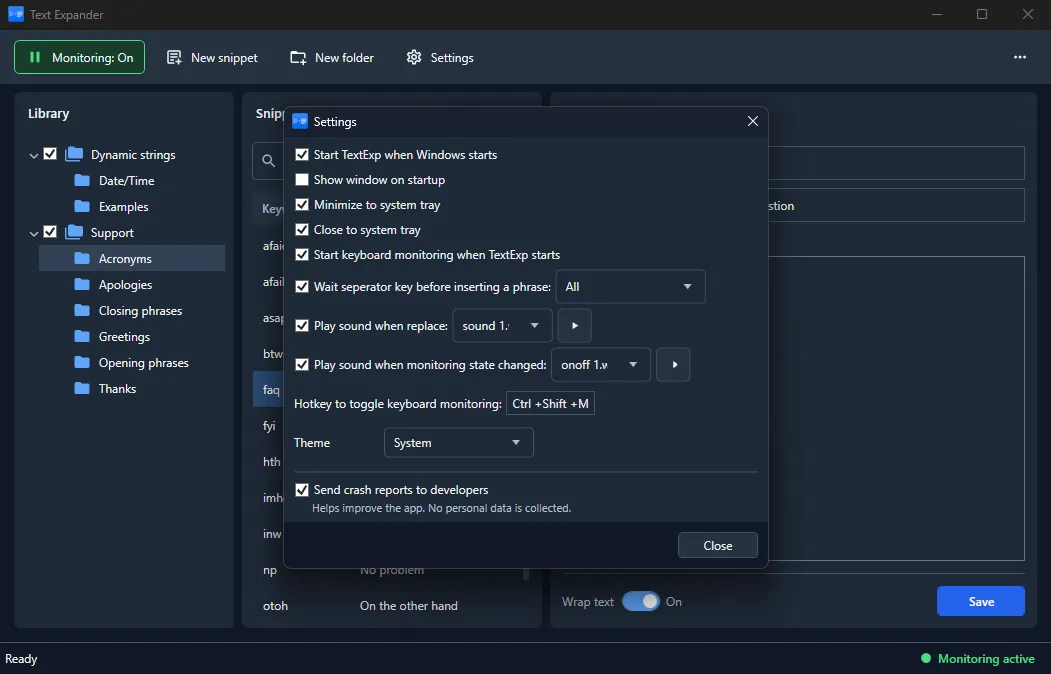Click the Close button in Settings
The image size is (1051, 674).
click(718, 545)
